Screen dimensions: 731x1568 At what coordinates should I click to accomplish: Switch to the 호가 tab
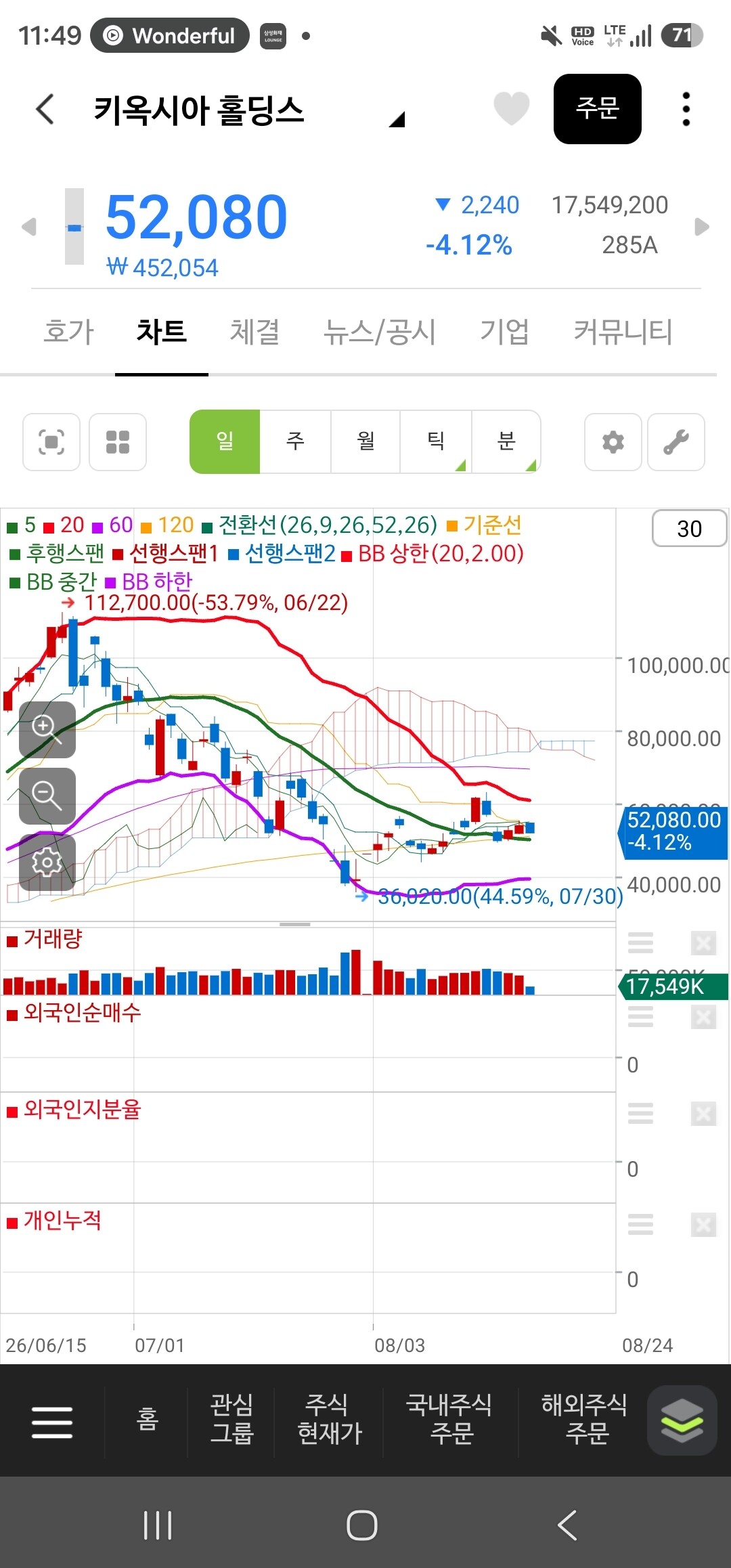click(68, 332)
